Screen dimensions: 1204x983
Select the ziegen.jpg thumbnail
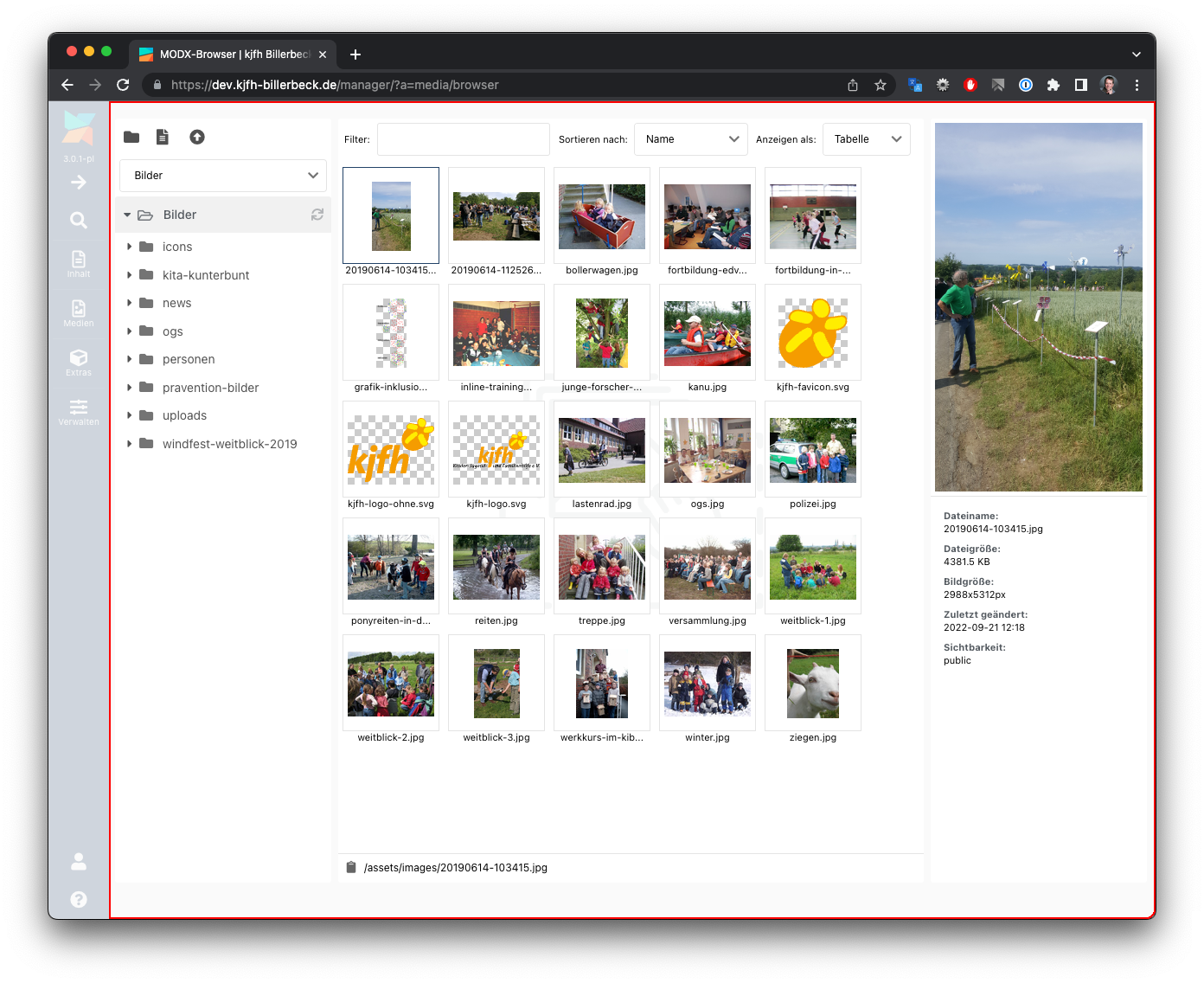coord(813,684)
